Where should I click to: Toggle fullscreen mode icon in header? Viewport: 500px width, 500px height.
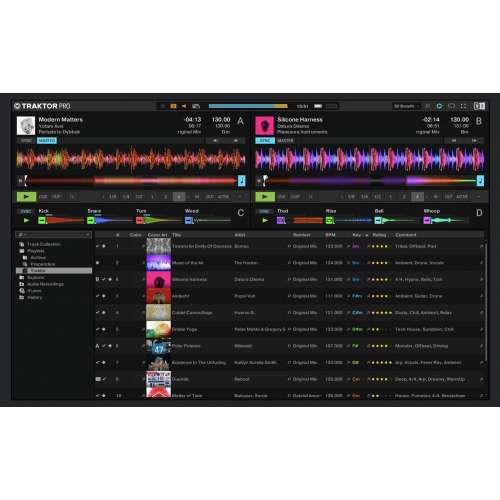click(463, 106)
